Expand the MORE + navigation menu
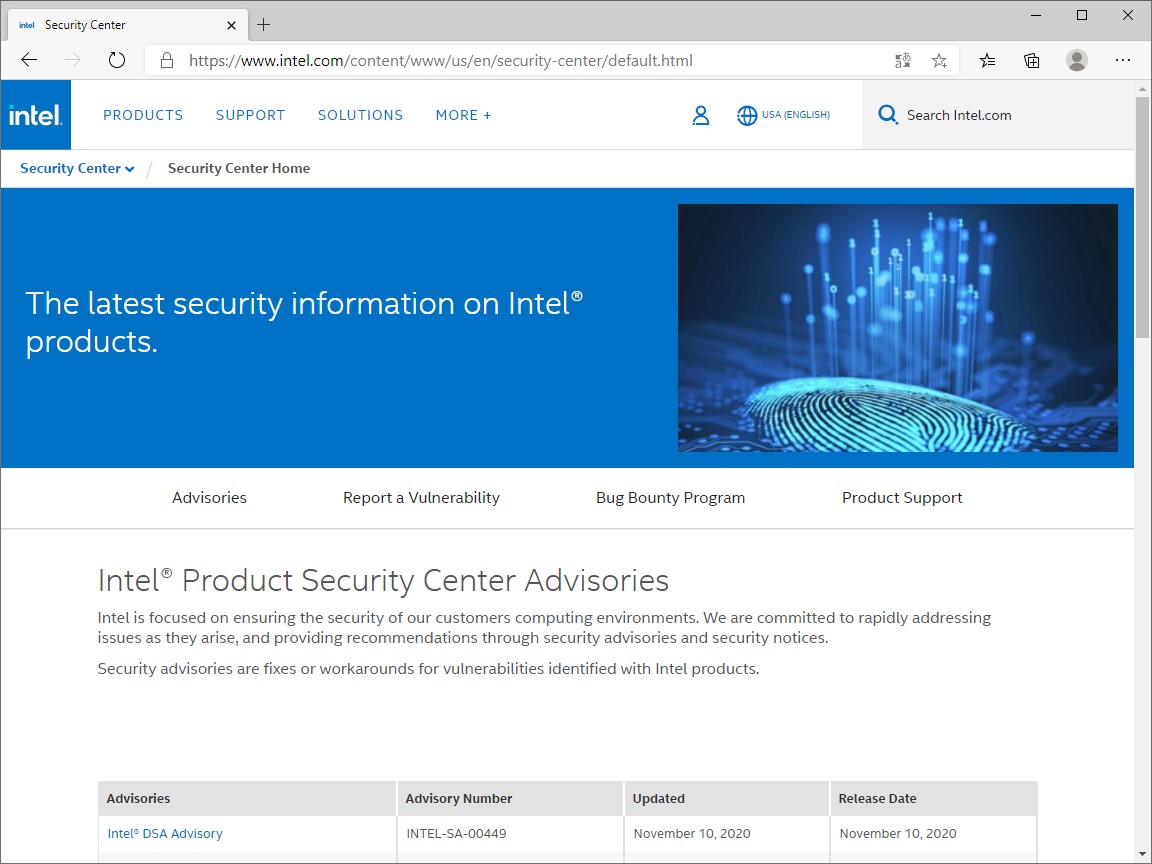 pyautogui.click(x=462, y=115)
